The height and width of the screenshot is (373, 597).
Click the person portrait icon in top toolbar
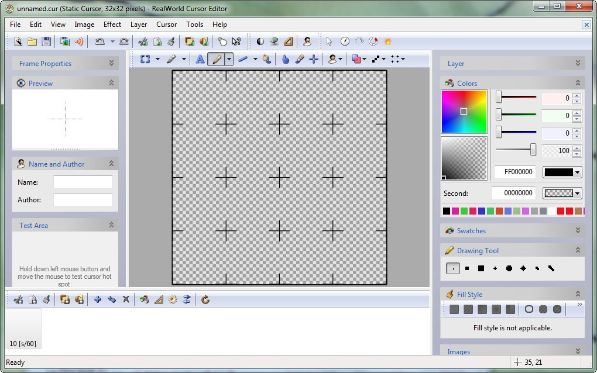tap(307, 41)
